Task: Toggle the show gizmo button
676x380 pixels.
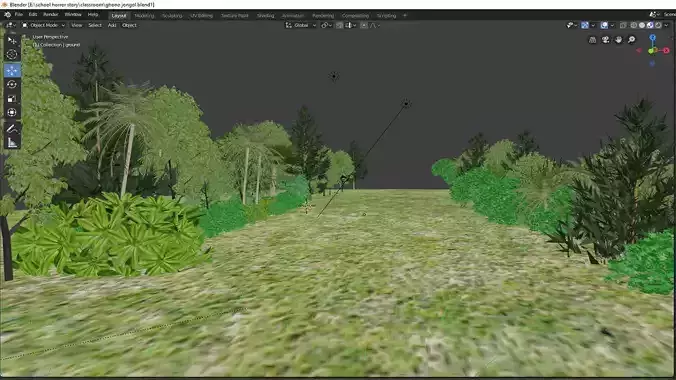Action: coord(585,25)
